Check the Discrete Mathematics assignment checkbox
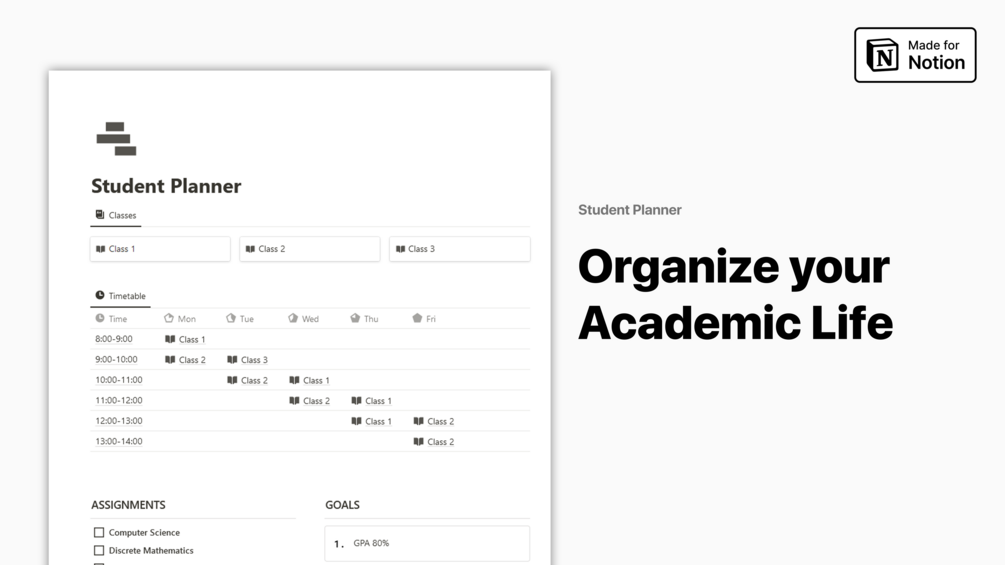 click(x=99, y=550)
